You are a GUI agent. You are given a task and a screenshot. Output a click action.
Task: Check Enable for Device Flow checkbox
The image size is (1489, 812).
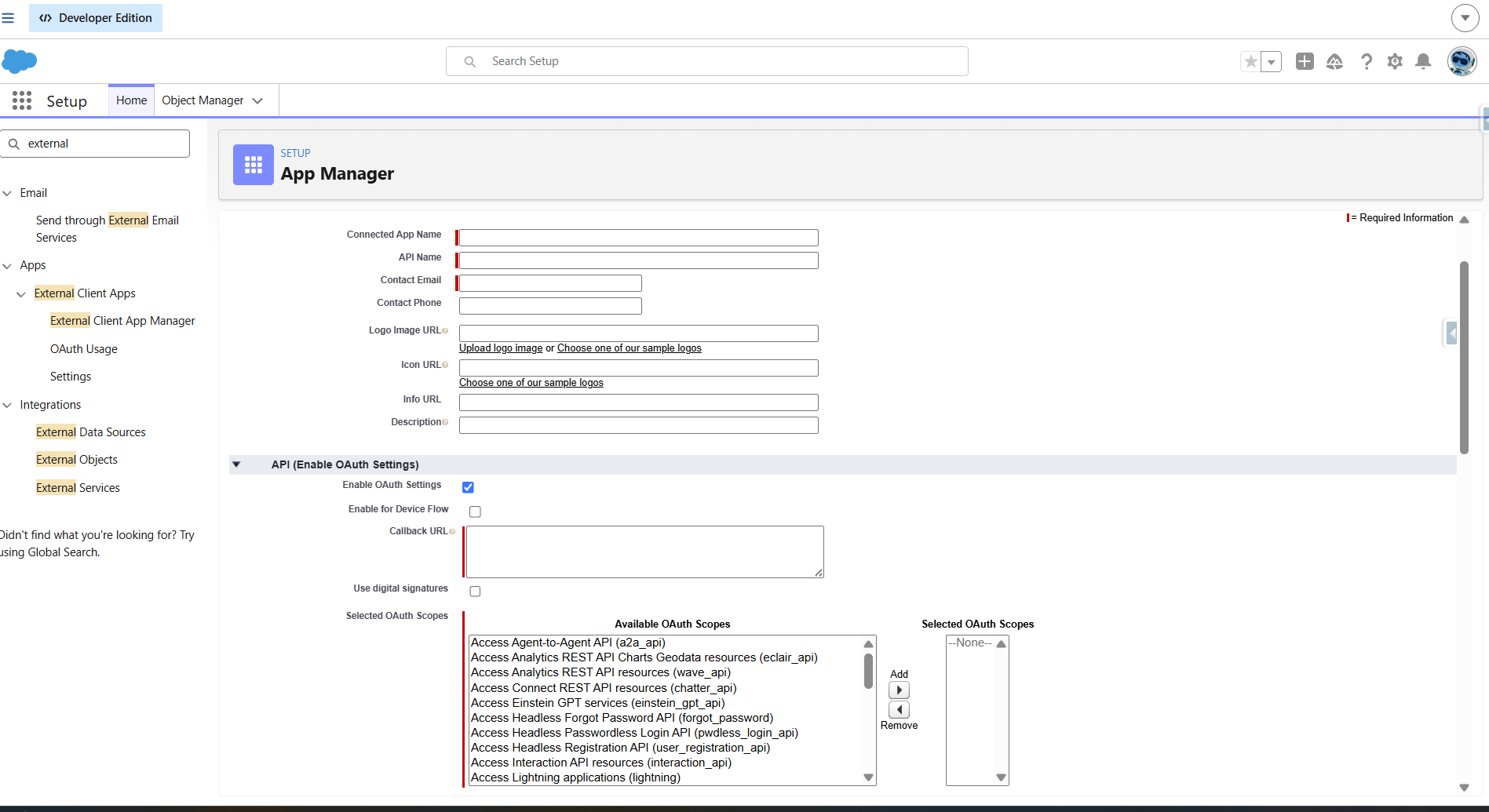pyautogui.click(x=475, y=512)
